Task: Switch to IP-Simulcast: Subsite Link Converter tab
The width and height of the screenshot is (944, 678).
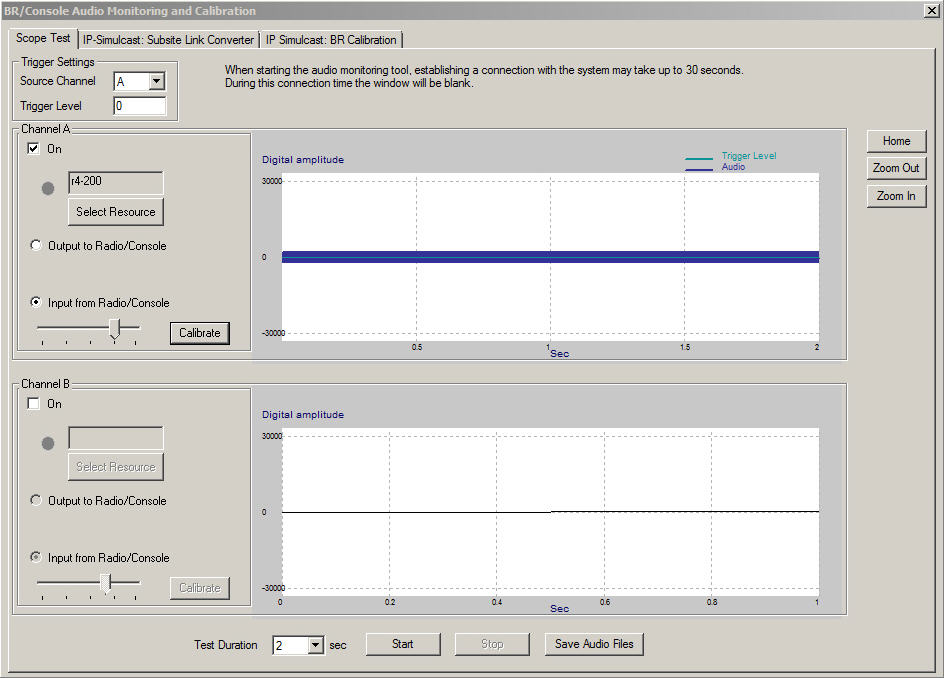Action: [x=168, y=40]
